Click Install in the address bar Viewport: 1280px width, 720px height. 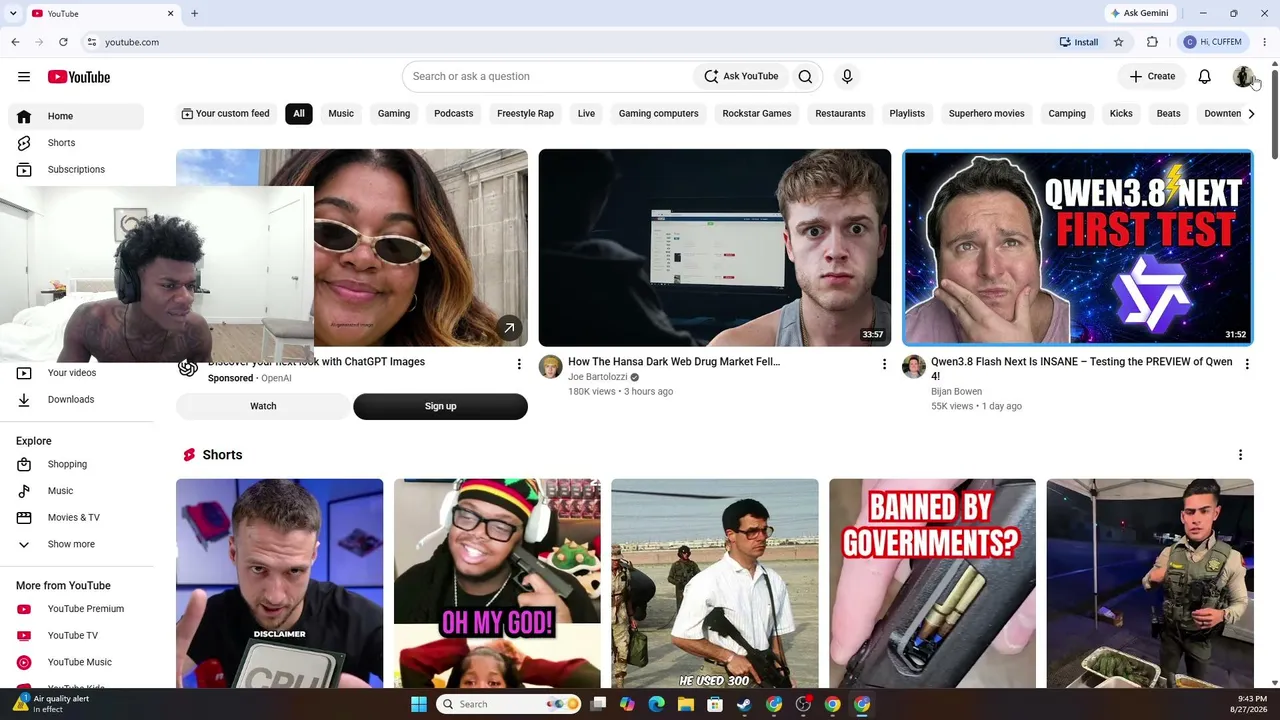[x=1079, y=42]
